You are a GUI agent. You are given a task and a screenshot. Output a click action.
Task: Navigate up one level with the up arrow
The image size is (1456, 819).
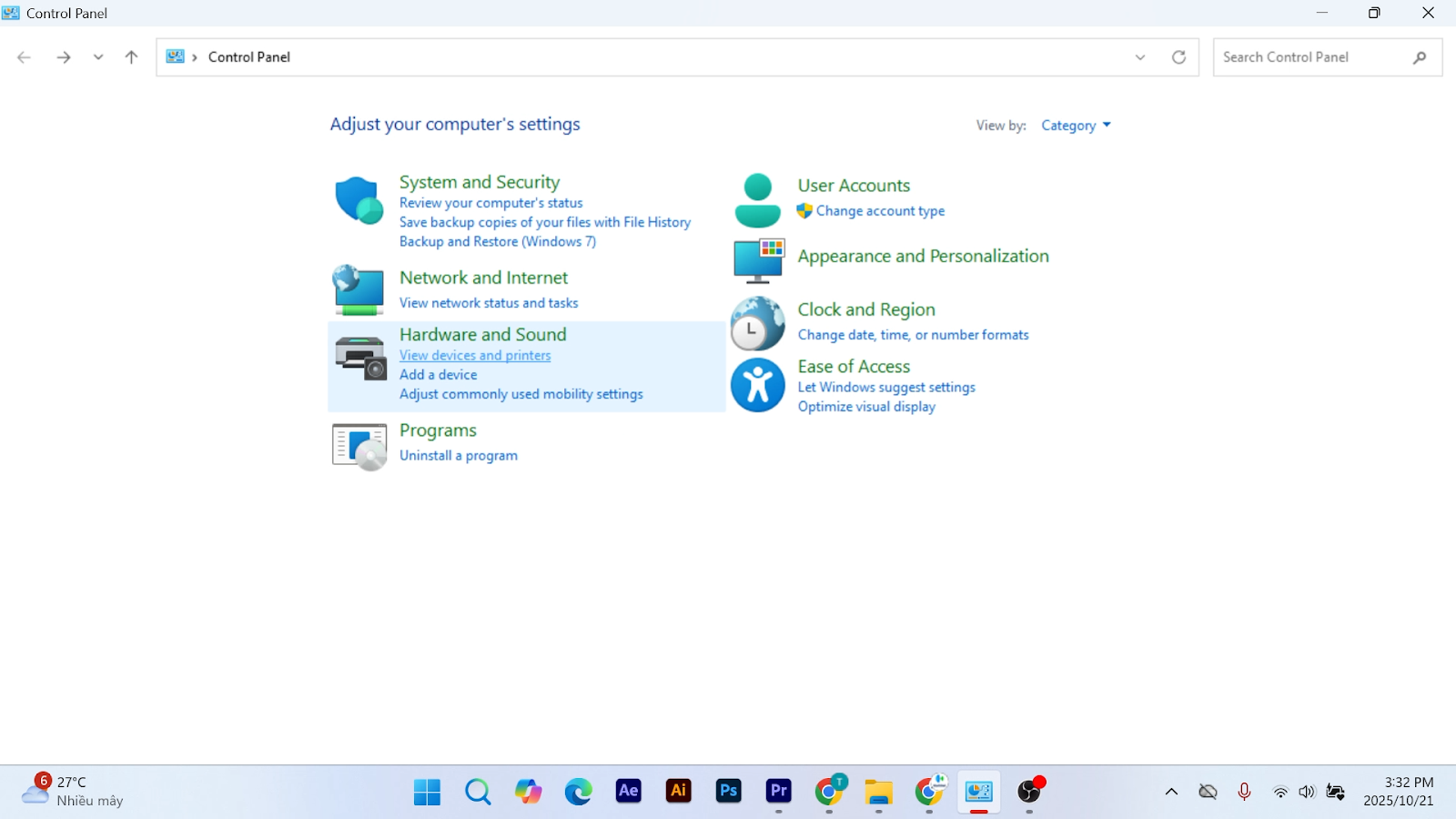tap(131, 57)
